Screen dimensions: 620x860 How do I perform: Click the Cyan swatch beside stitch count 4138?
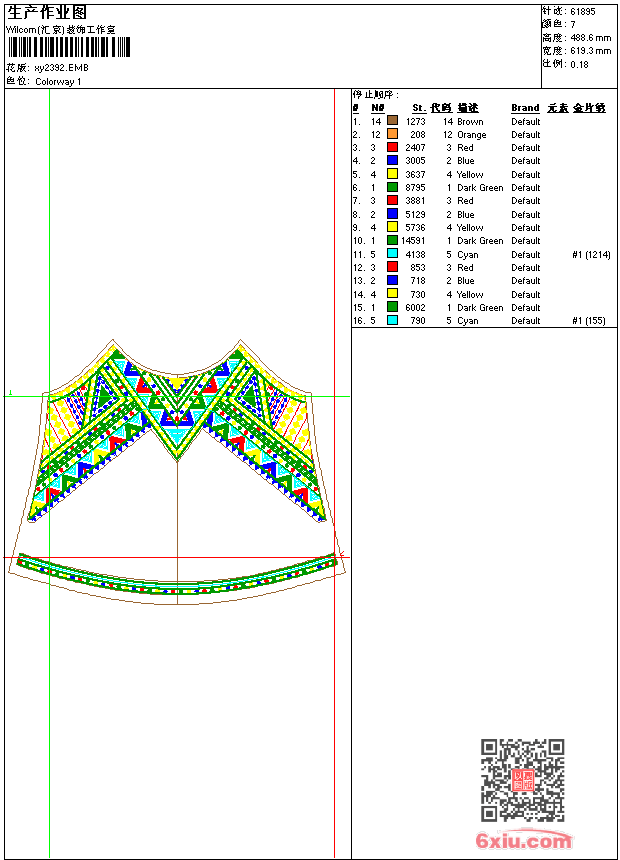[x=392, y=253]
